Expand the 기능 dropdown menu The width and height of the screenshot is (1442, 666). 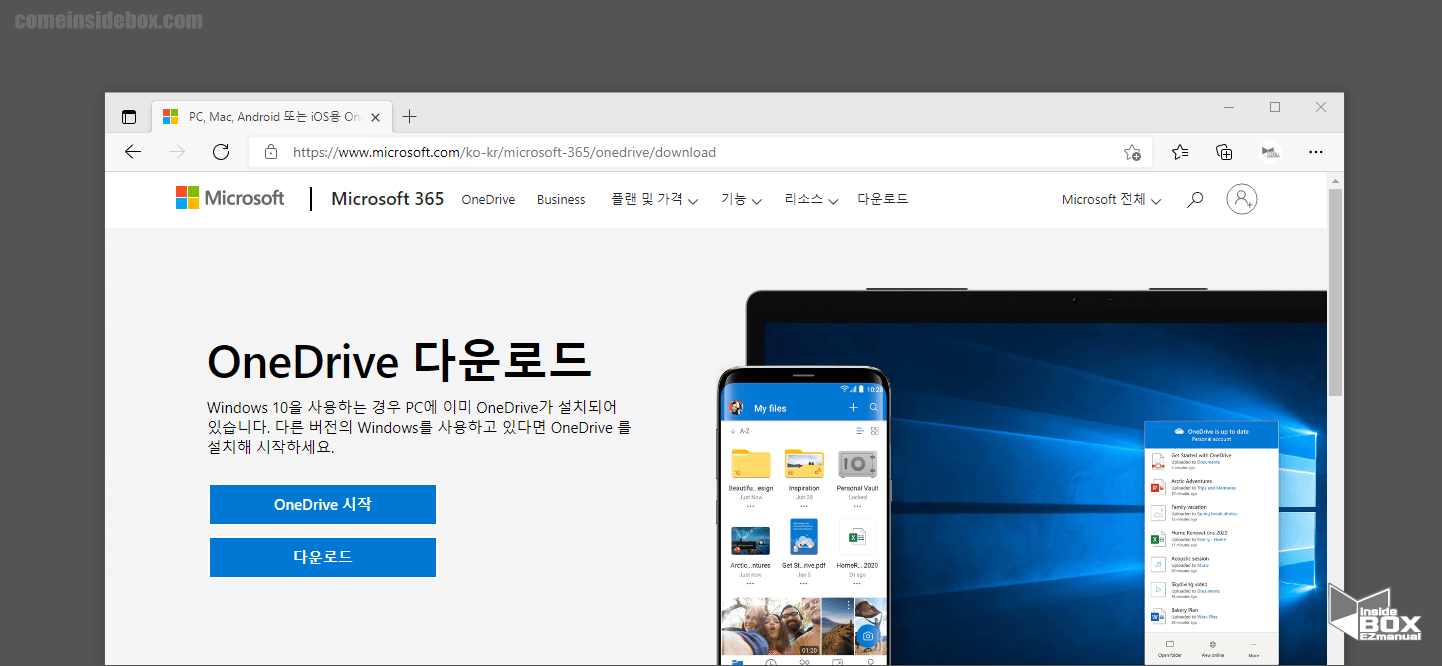(741, 199)
